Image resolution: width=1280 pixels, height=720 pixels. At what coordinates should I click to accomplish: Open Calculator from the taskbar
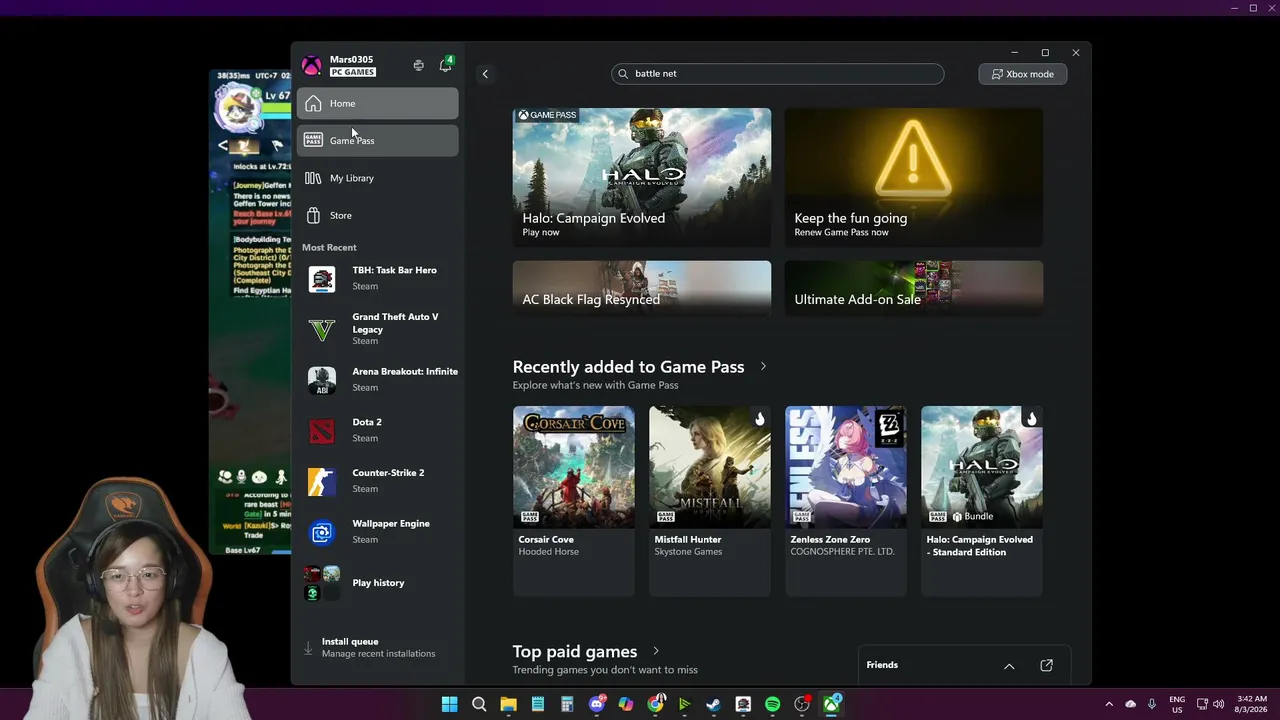click(567, 704)
